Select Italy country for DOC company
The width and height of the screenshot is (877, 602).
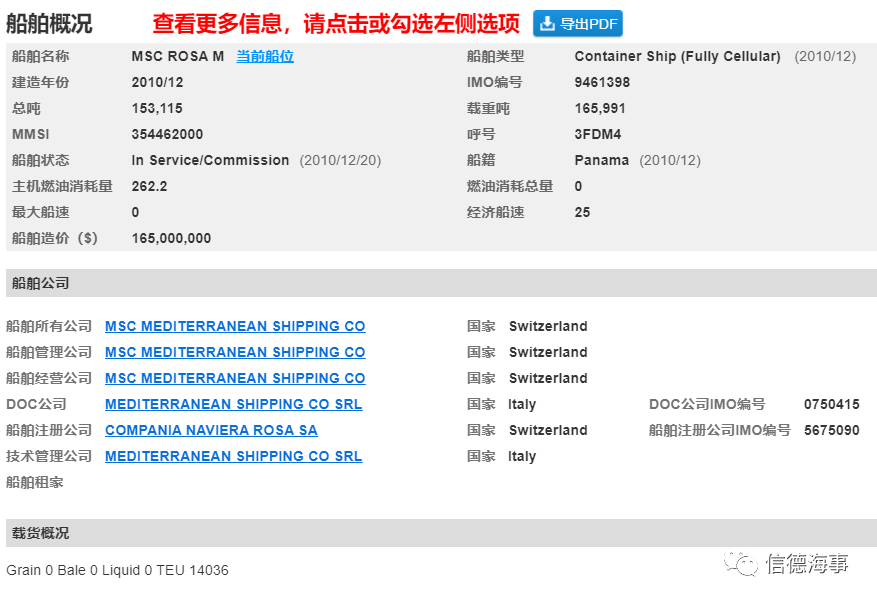point(522,404)
